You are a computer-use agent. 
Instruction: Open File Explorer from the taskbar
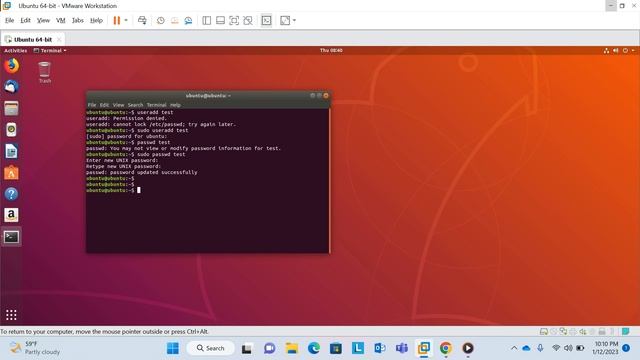point(291,348)
